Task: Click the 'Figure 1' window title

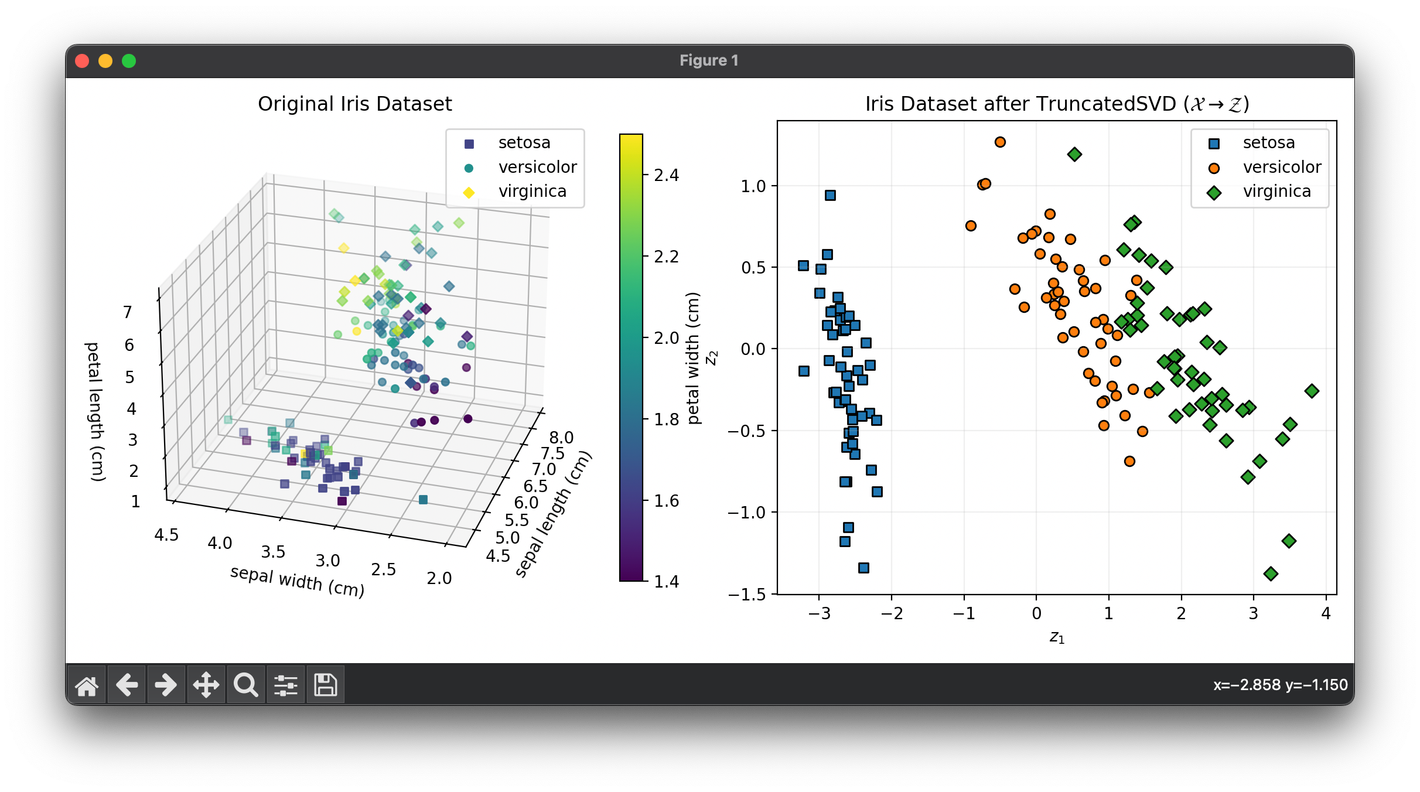Action: [x=709, y=61]
